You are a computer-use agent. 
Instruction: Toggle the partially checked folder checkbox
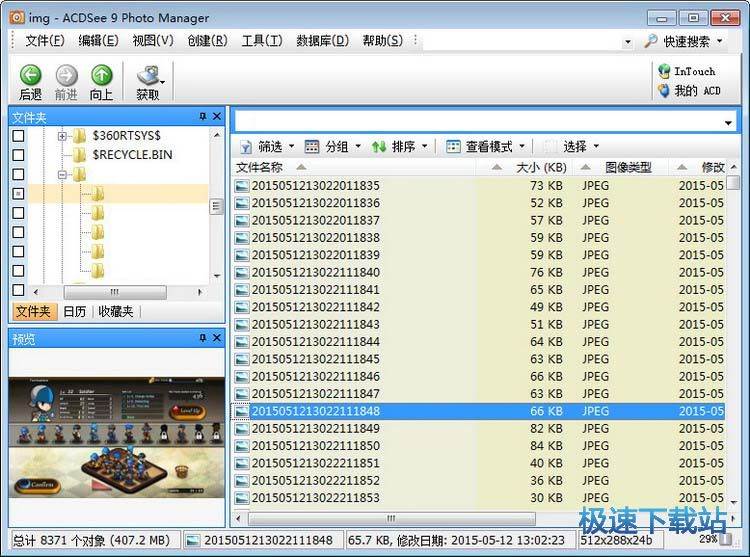coord(18,193)
